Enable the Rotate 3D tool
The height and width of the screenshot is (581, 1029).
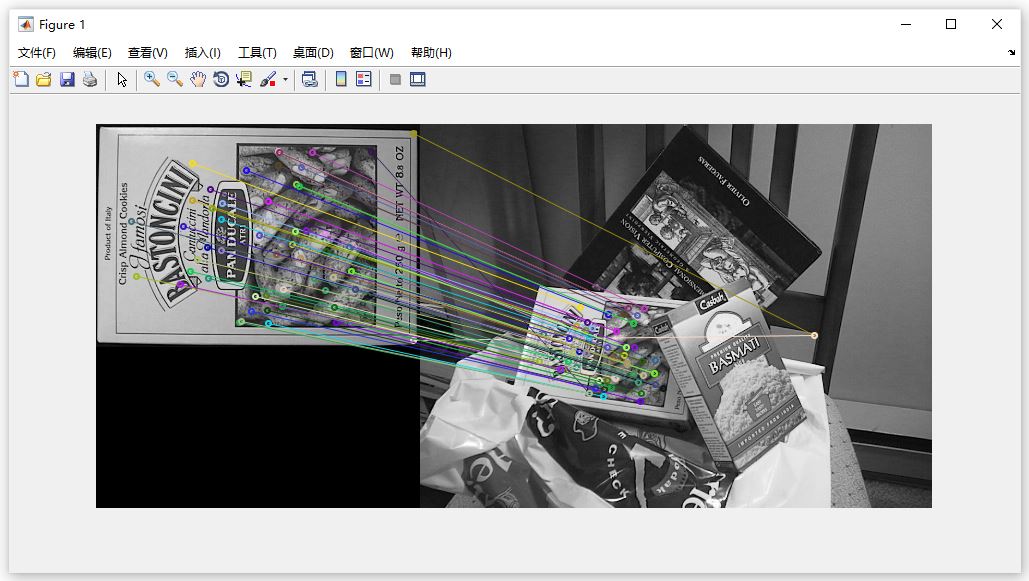tap(221, 79)
